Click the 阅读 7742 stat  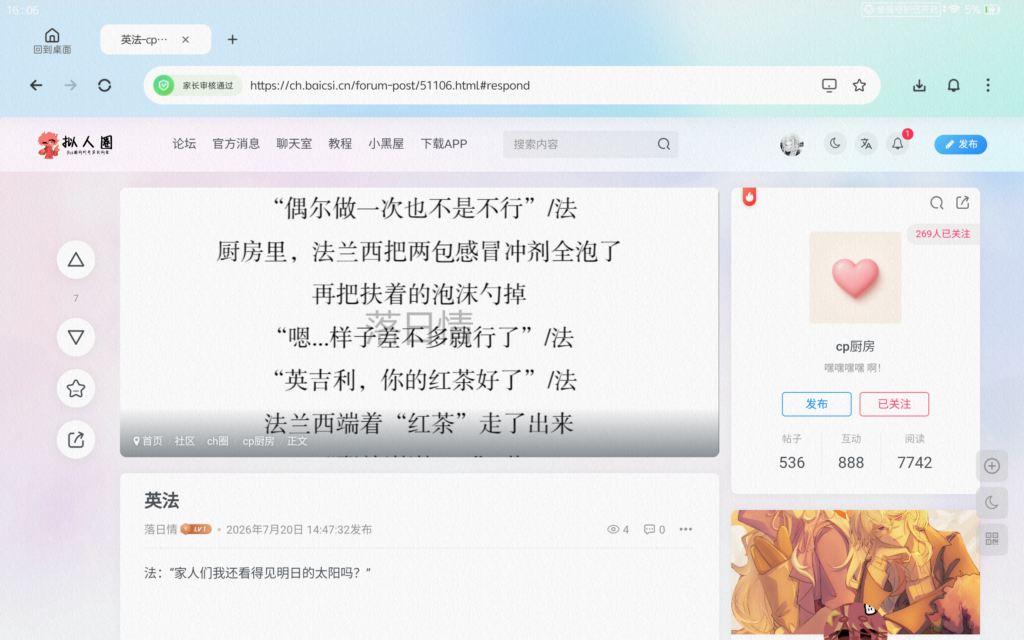tap(914, 453)
